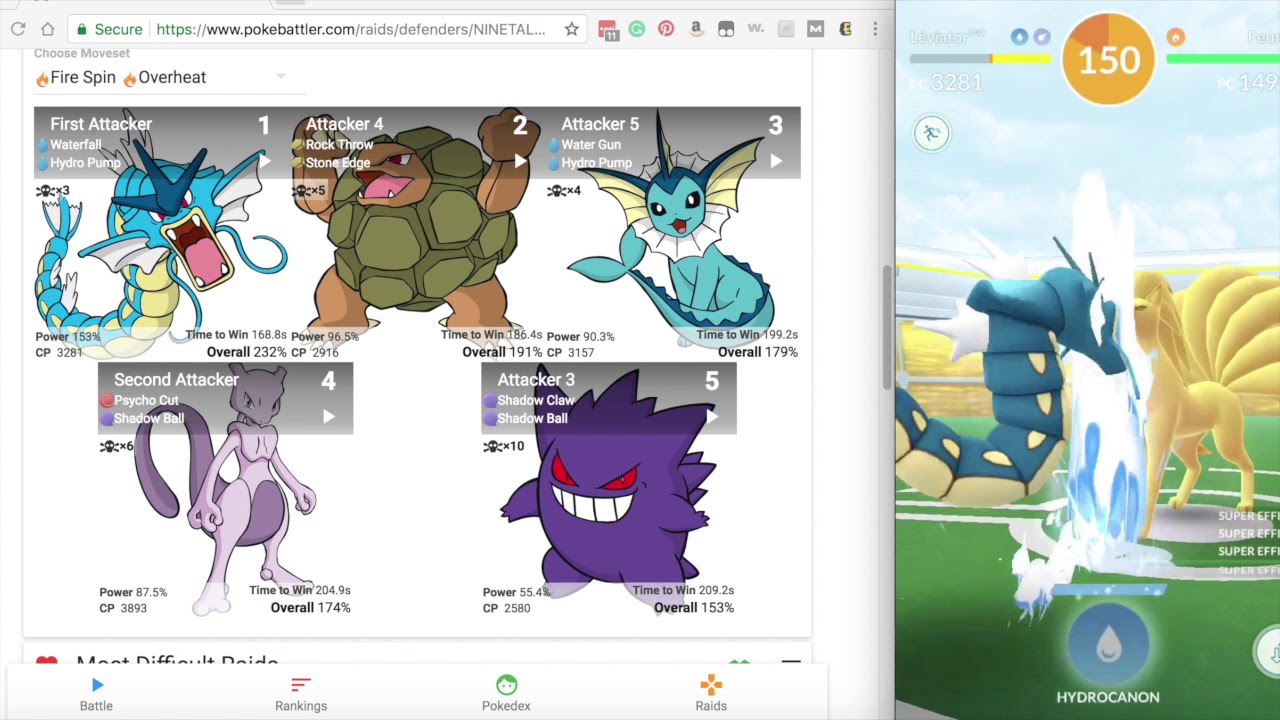
Task: Play the Attacker 3 Gengar battle arrow
Action: 711,416
